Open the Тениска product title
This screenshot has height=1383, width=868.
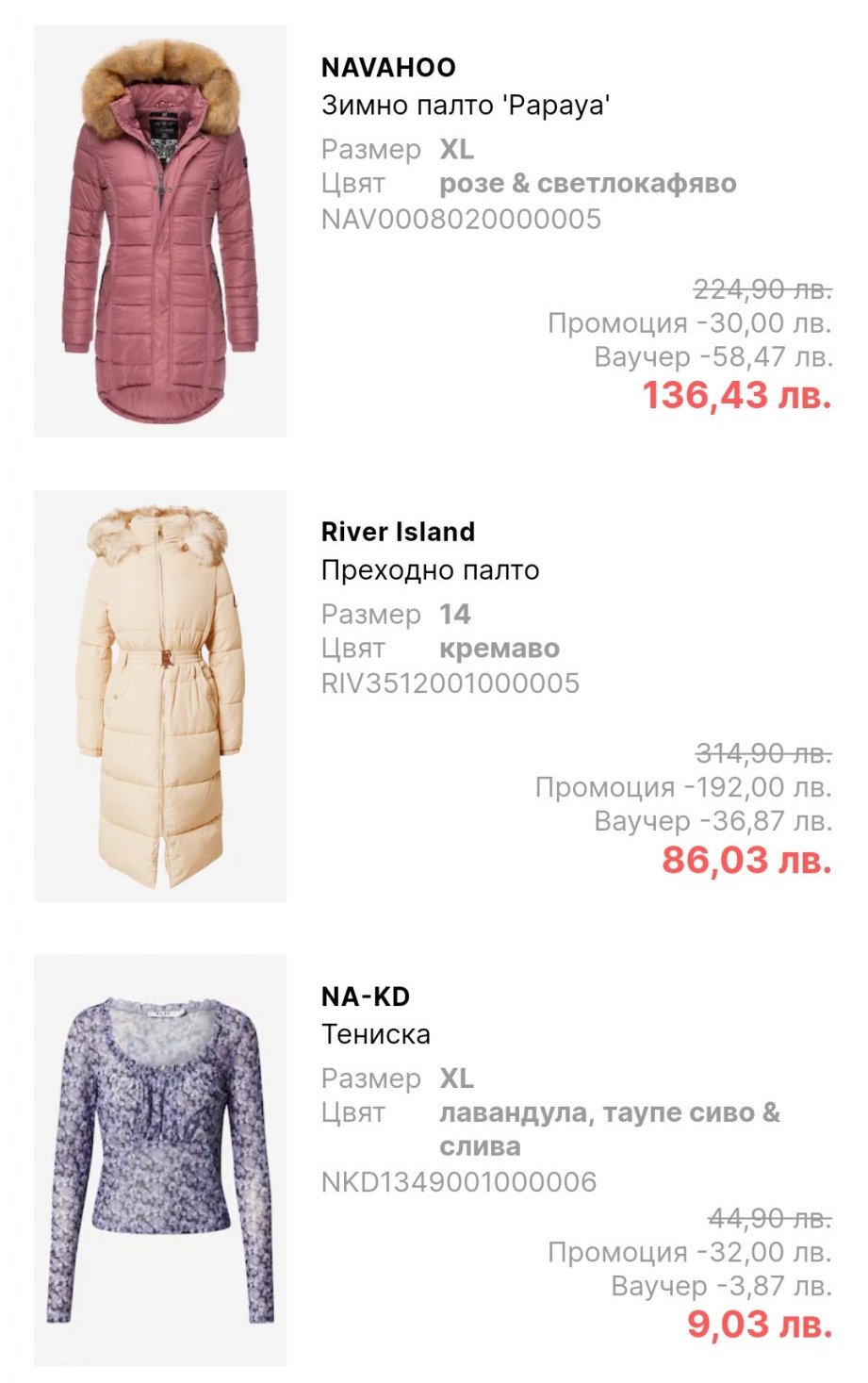[x=375, y=1034]
